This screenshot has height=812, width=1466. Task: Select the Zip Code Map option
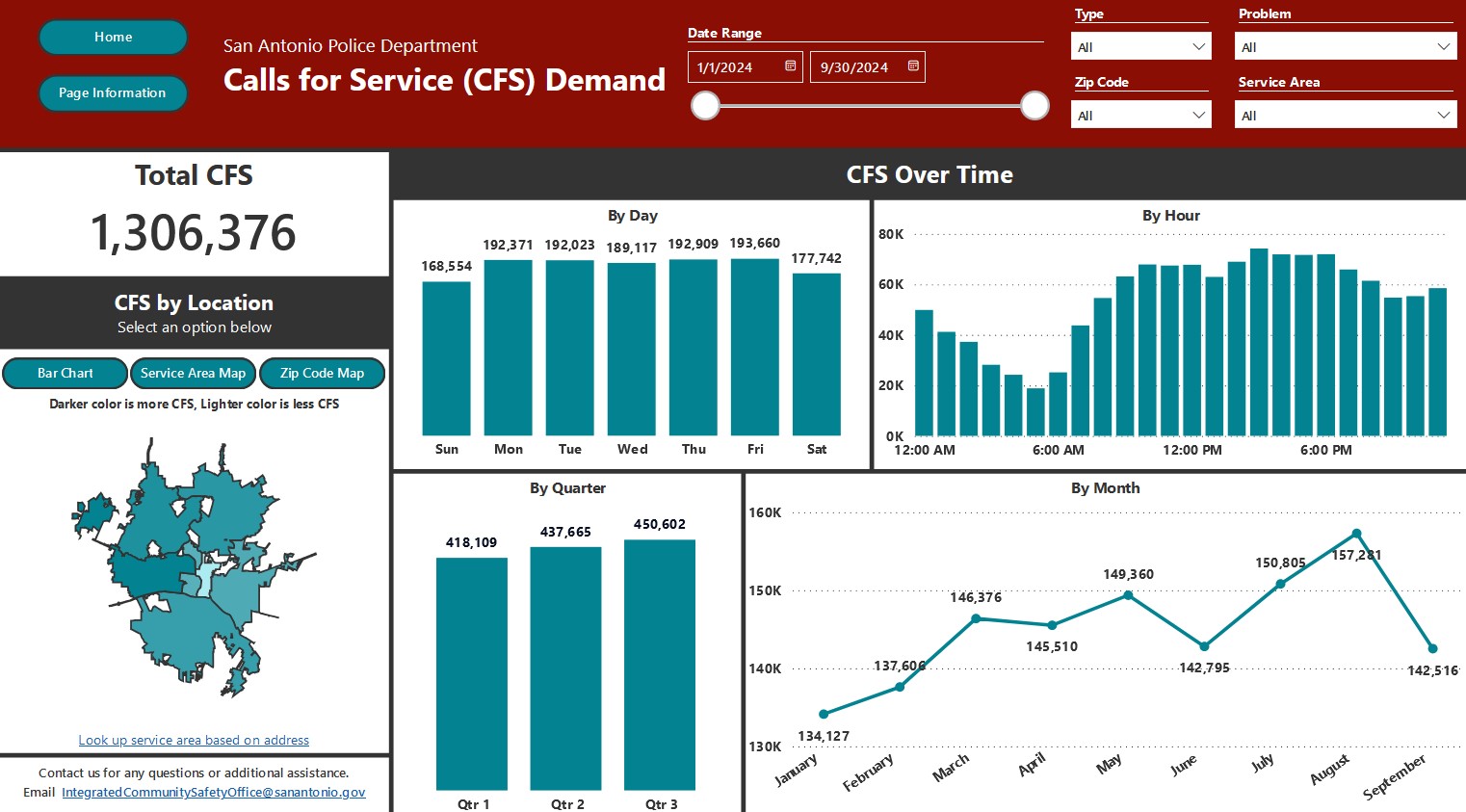pos(322,373)
